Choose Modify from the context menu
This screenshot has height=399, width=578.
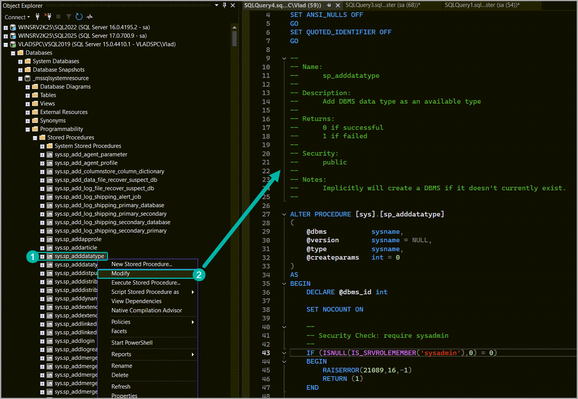[147, 274]
